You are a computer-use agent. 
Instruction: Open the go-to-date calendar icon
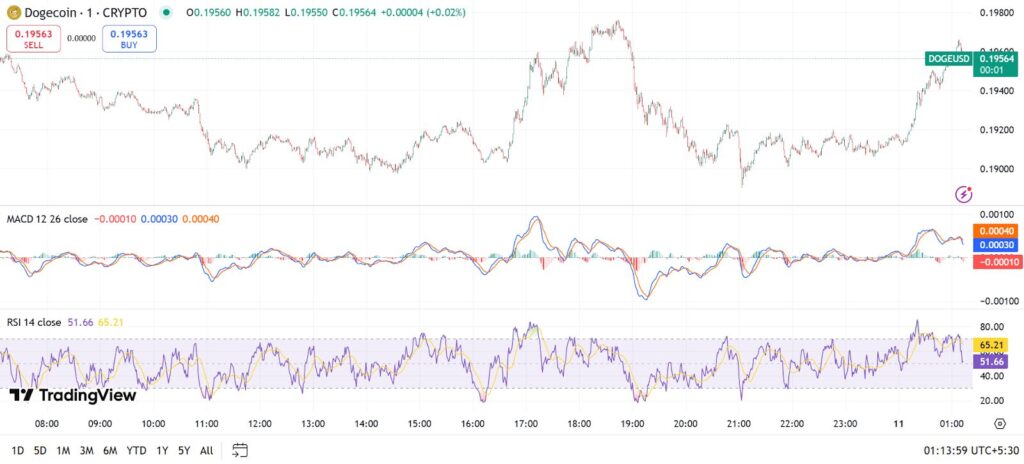239,450
